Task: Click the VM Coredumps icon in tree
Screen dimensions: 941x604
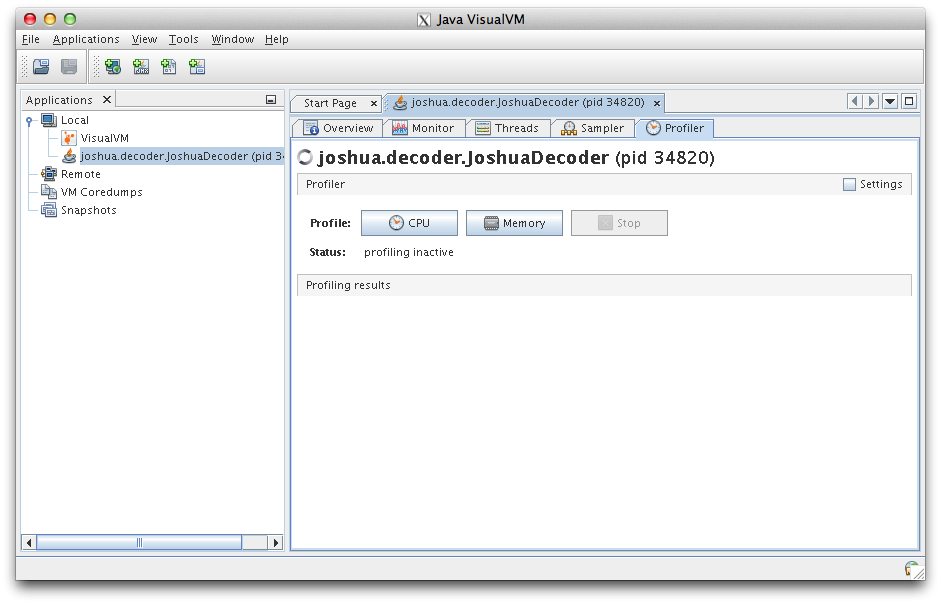Action: [x=49, y=192]
